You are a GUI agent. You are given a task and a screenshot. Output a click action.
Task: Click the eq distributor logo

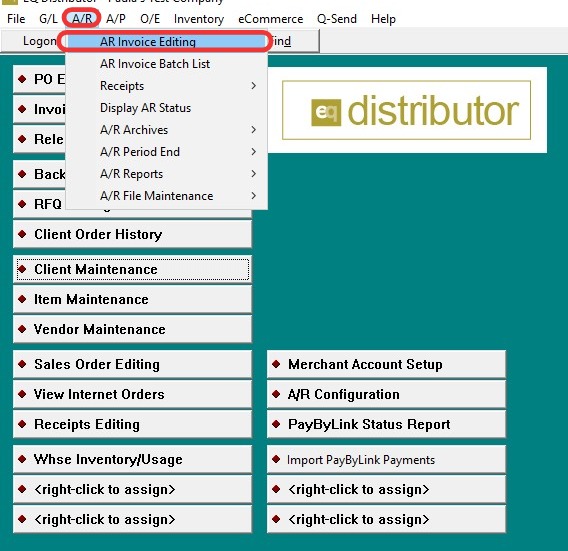tap(406, 110)
